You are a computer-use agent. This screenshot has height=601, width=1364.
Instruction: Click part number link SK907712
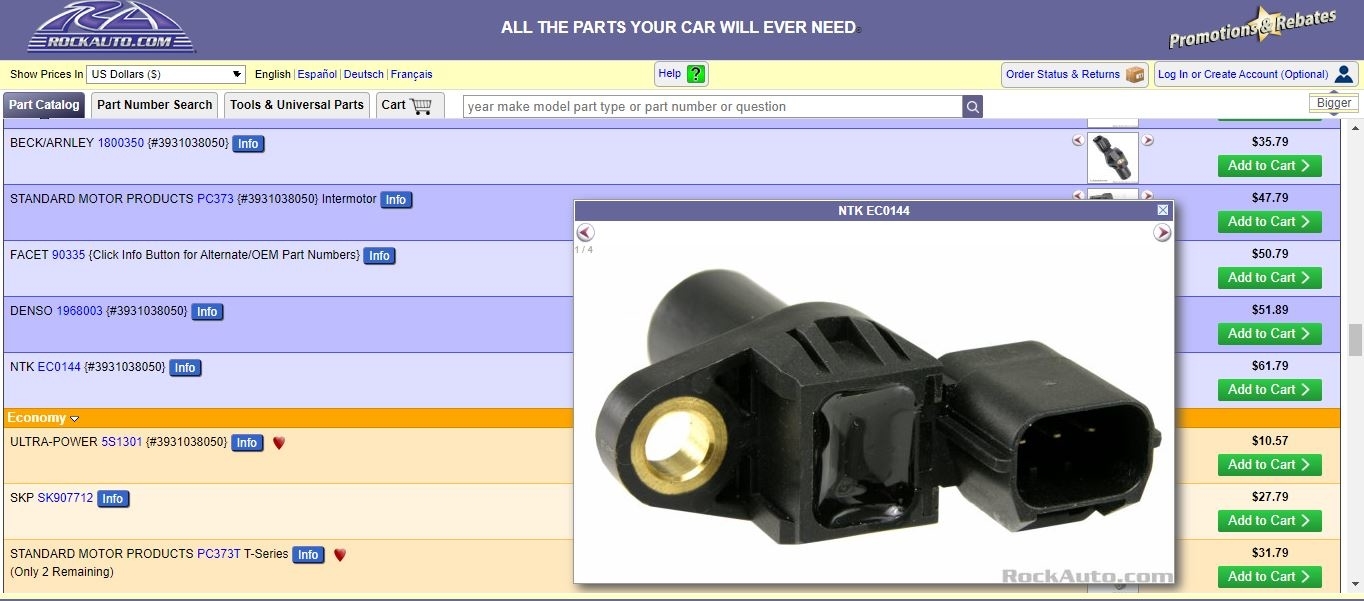(x=65, y=498)
